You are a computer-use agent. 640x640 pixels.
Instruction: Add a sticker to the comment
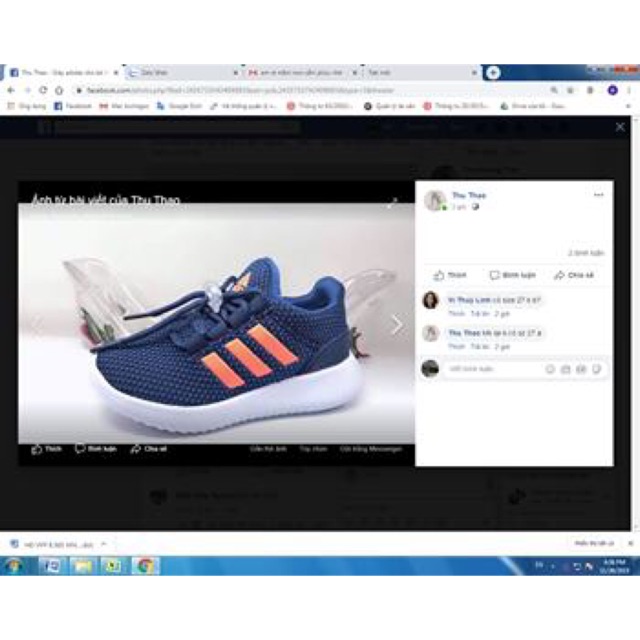click(595, 369)
